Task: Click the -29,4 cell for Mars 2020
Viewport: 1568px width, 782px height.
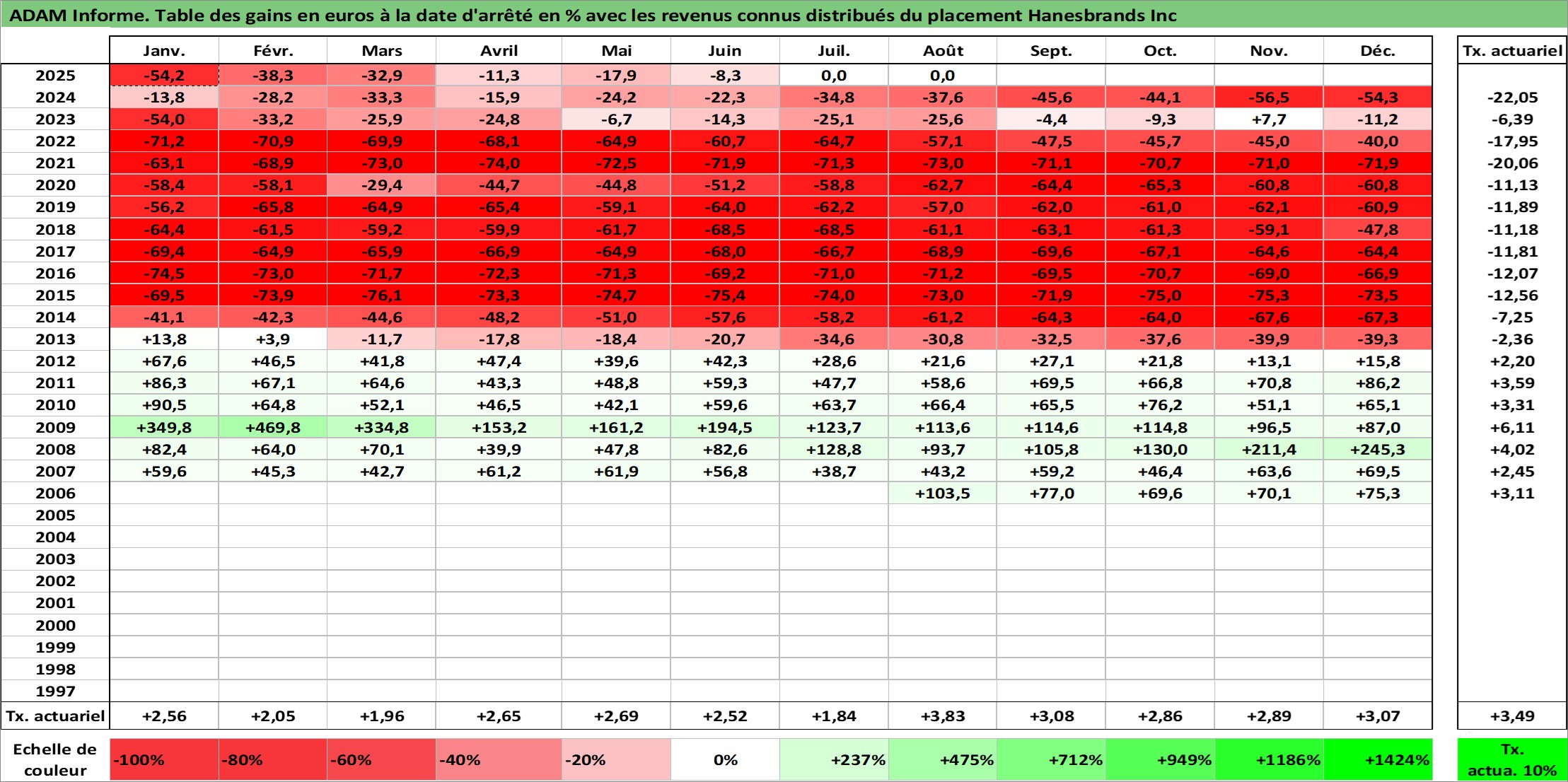Action: [x=381, y=185]
